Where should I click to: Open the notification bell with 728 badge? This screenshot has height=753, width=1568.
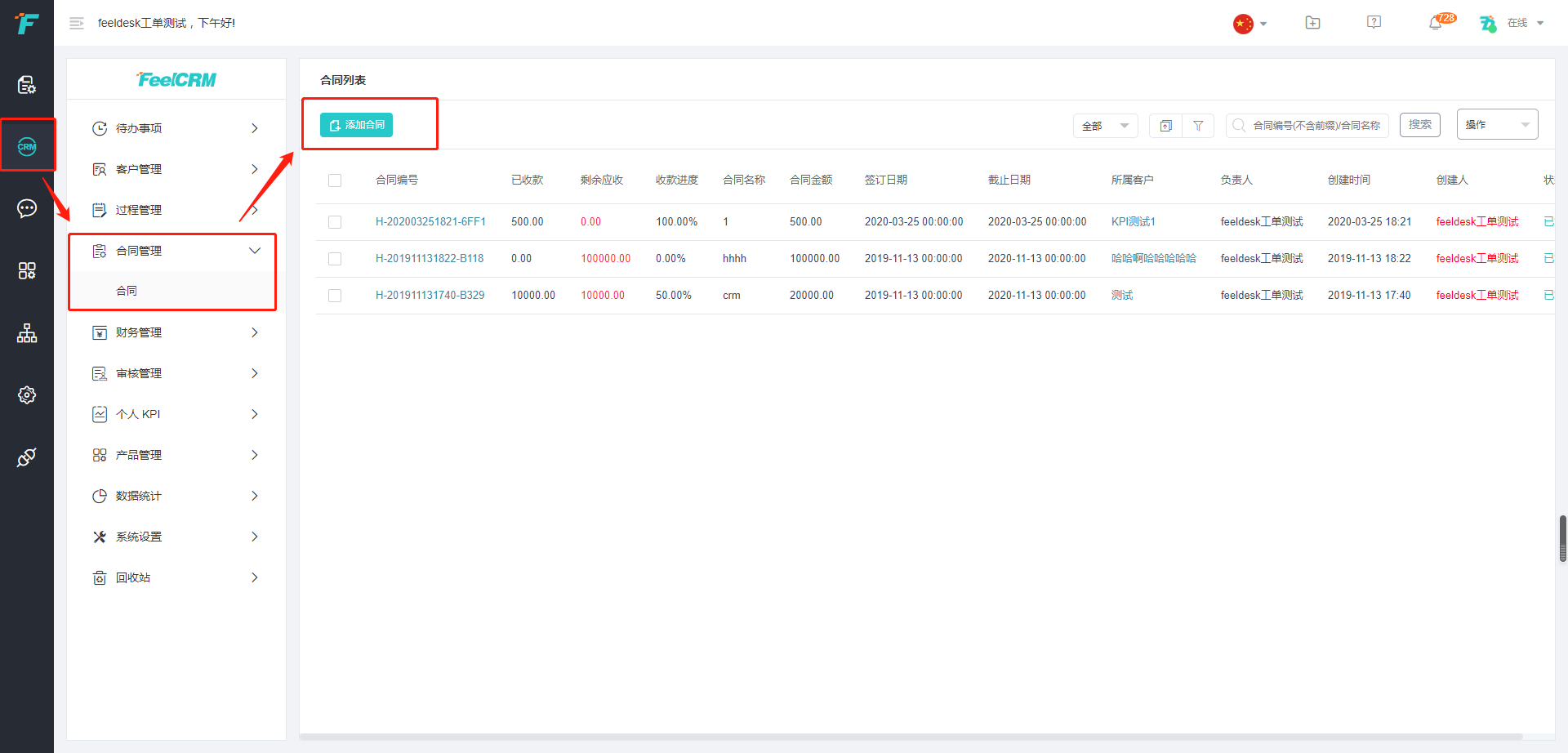pos(1435,23)
